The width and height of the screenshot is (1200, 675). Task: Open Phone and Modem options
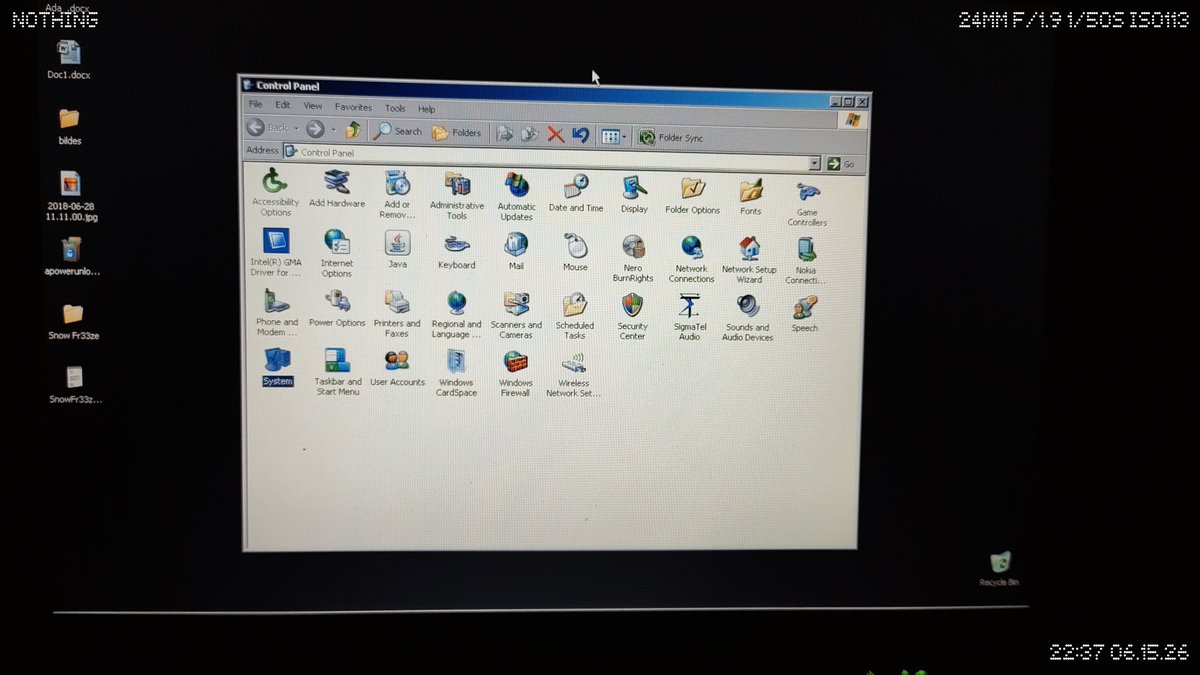pyautogui.click(x=276, y=312)
